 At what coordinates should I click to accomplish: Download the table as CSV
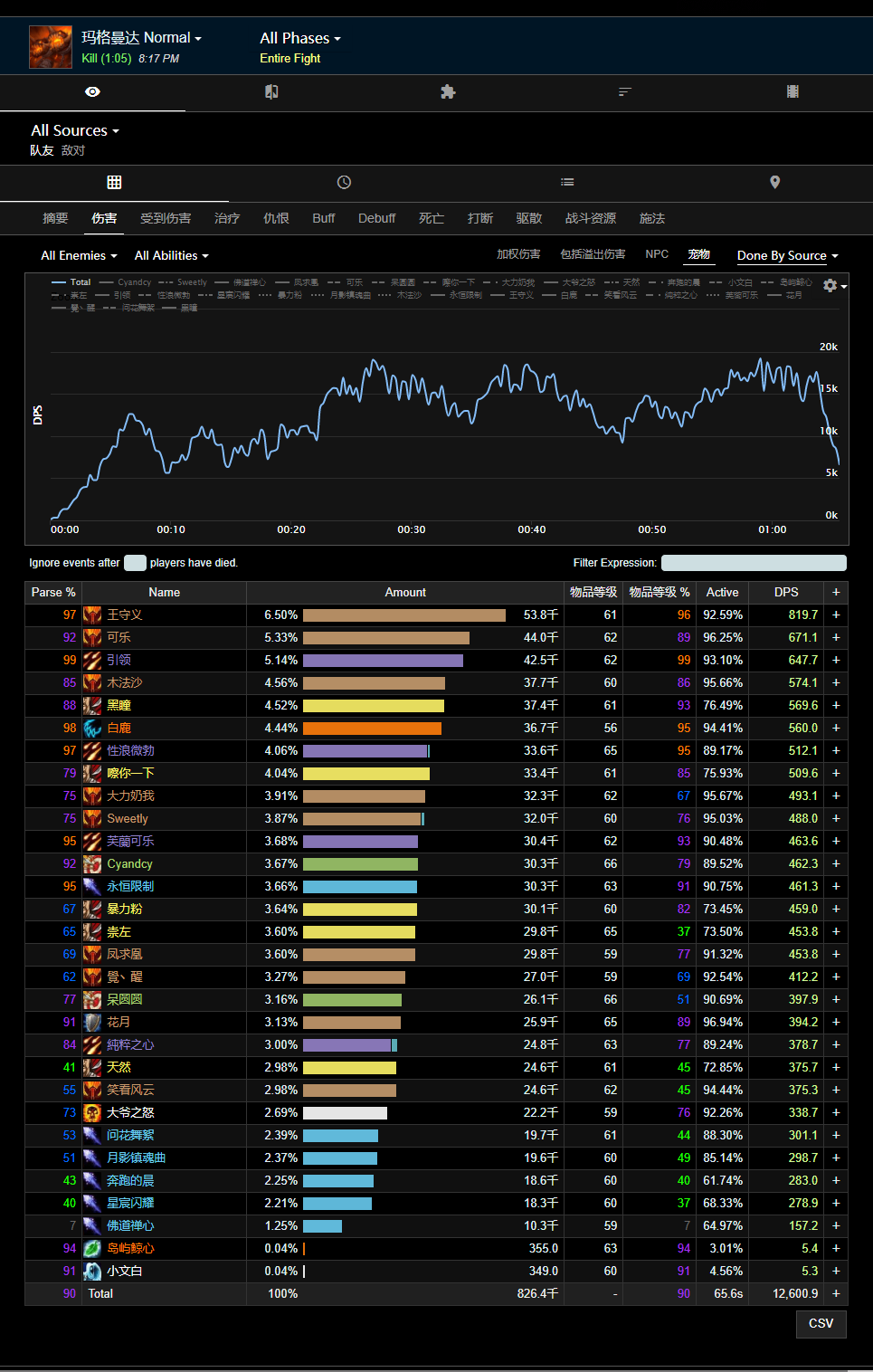[821, 1323]
